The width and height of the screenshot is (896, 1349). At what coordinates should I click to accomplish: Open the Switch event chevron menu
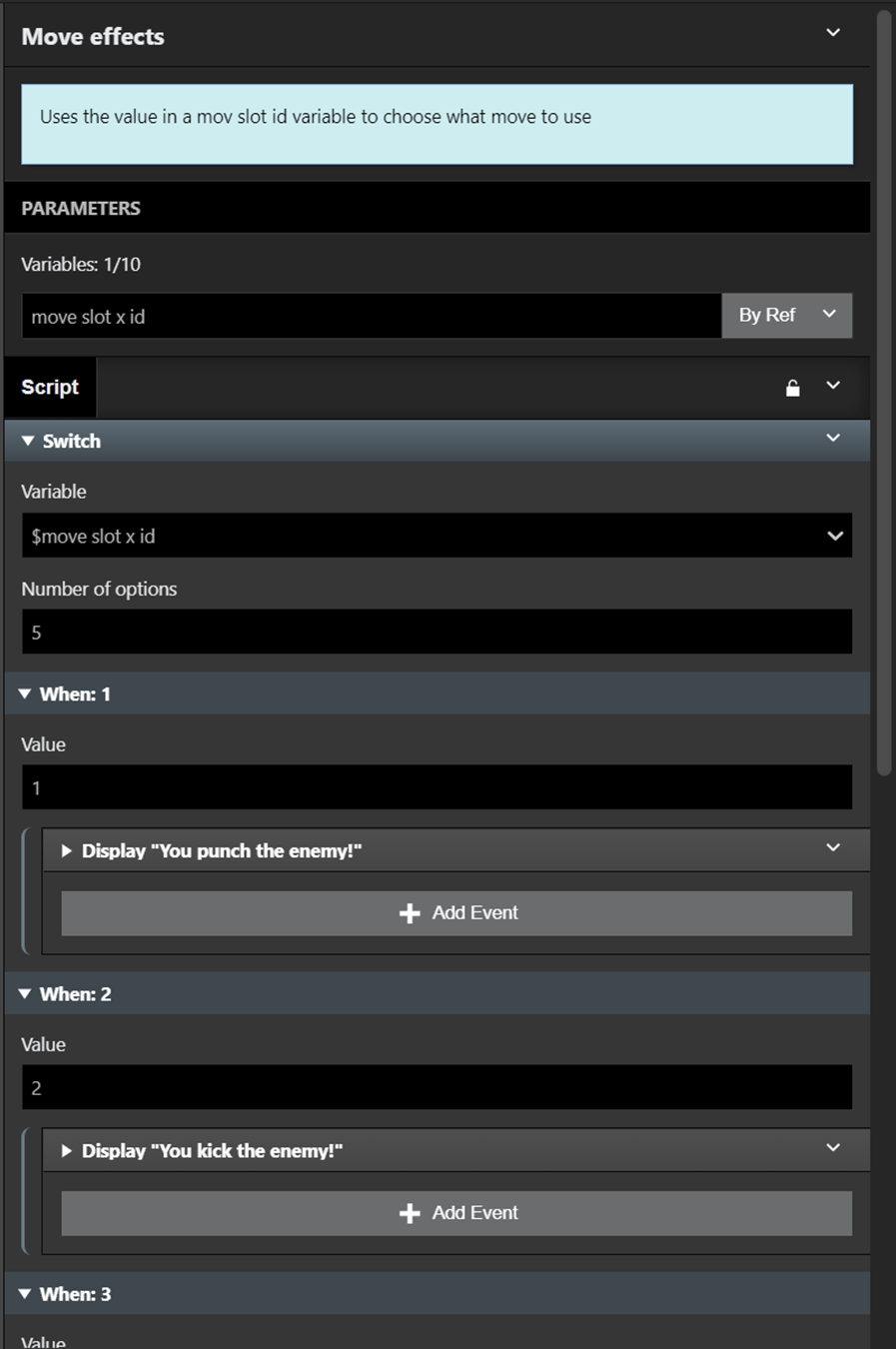[833, 439]
